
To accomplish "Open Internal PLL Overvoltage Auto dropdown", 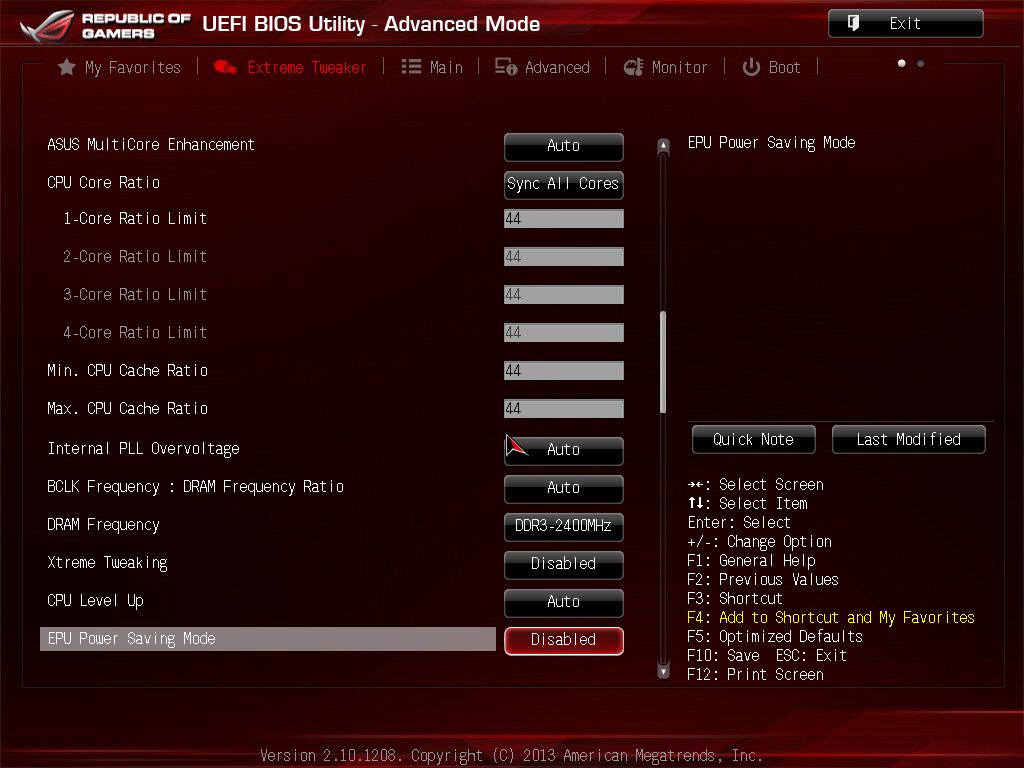I will (x=564, y=450).
